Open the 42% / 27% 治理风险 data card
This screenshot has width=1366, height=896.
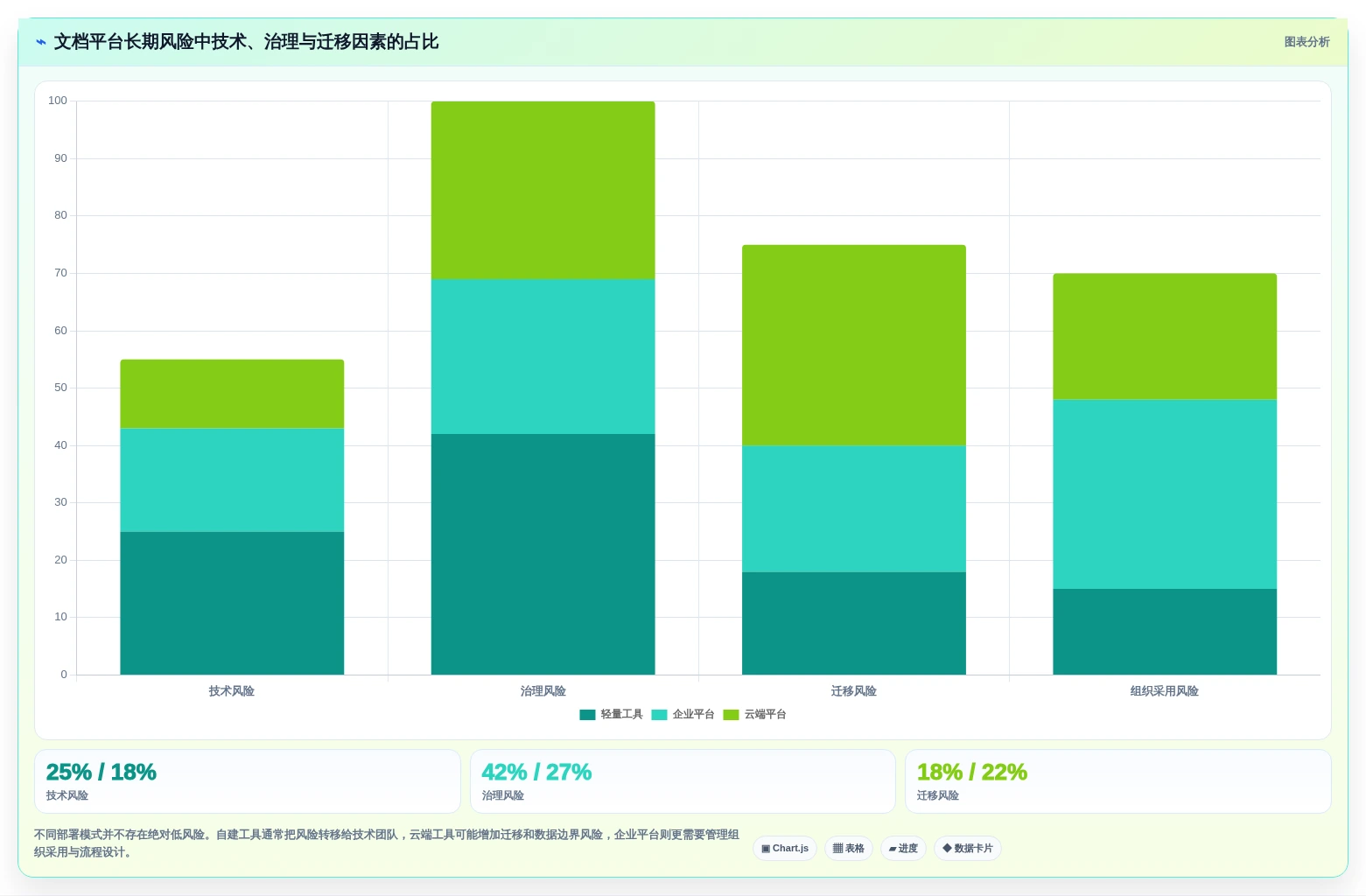point(683,781)
